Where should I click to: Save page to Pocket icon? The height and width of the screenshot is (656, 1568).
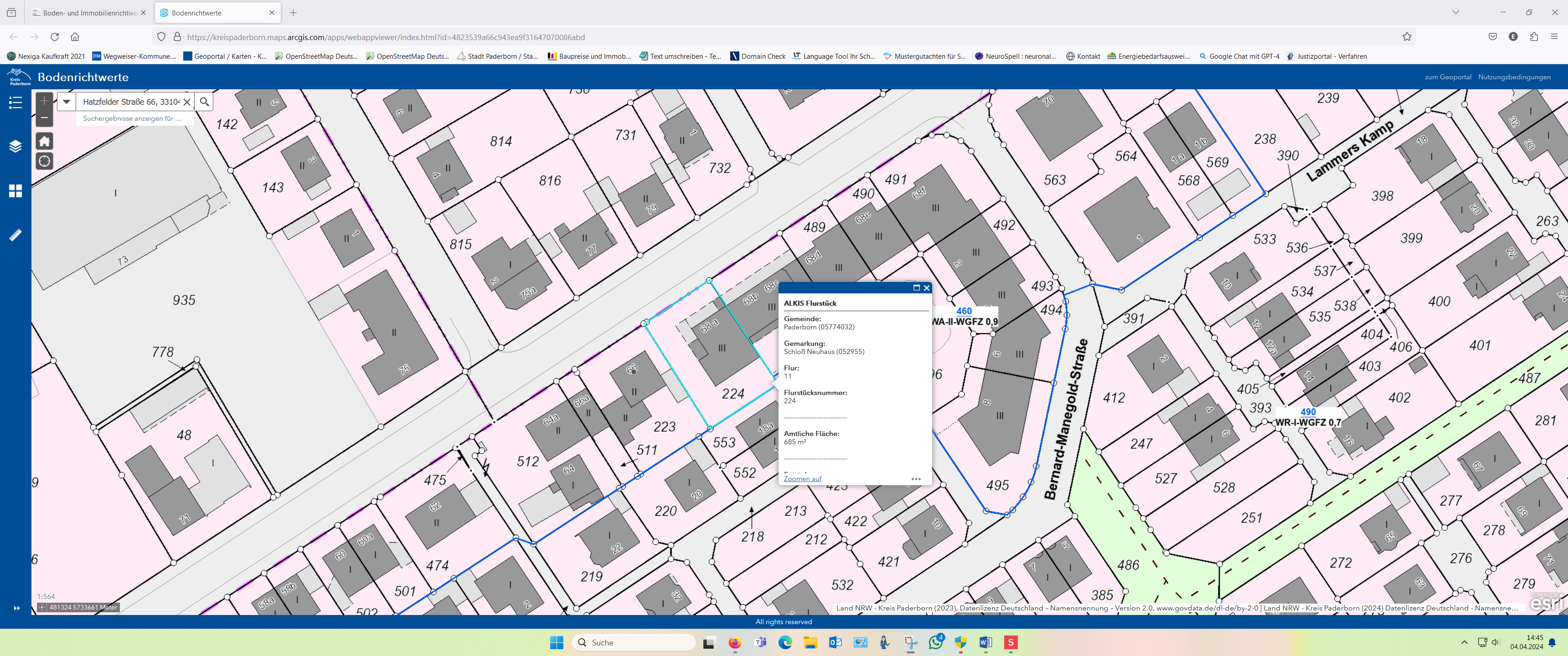pyautogui.click(x=1492, y=36)
